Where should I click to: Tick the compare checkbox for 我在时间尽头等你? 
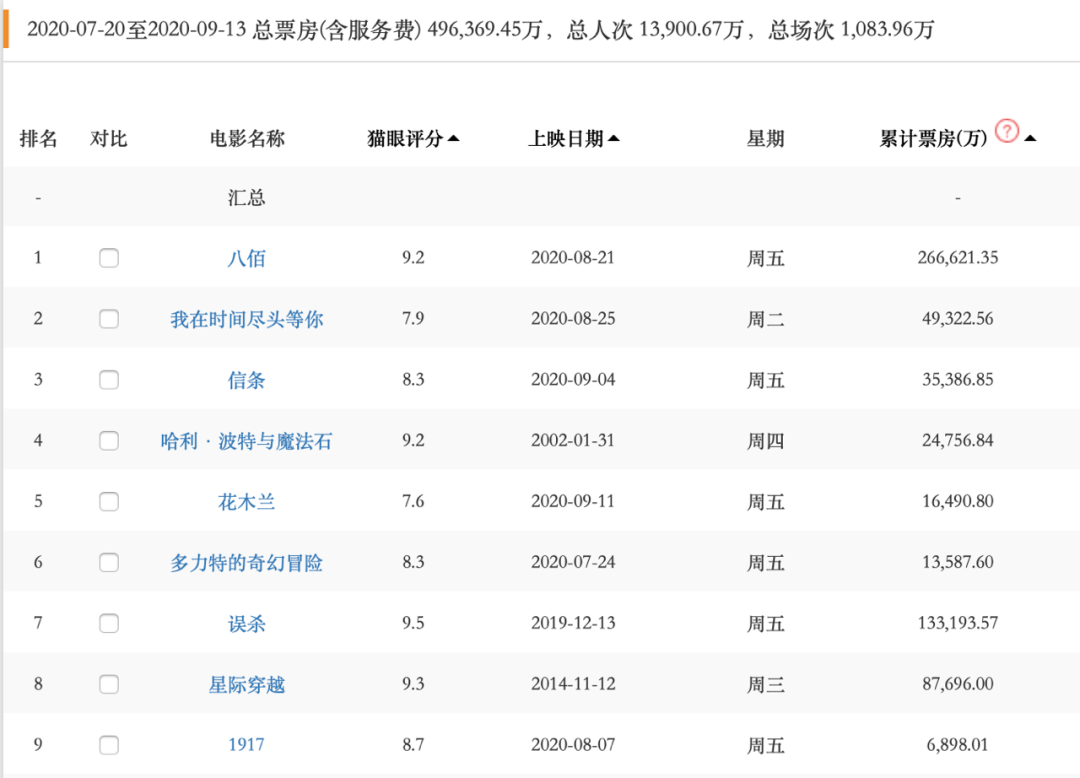tap(109, 319)
